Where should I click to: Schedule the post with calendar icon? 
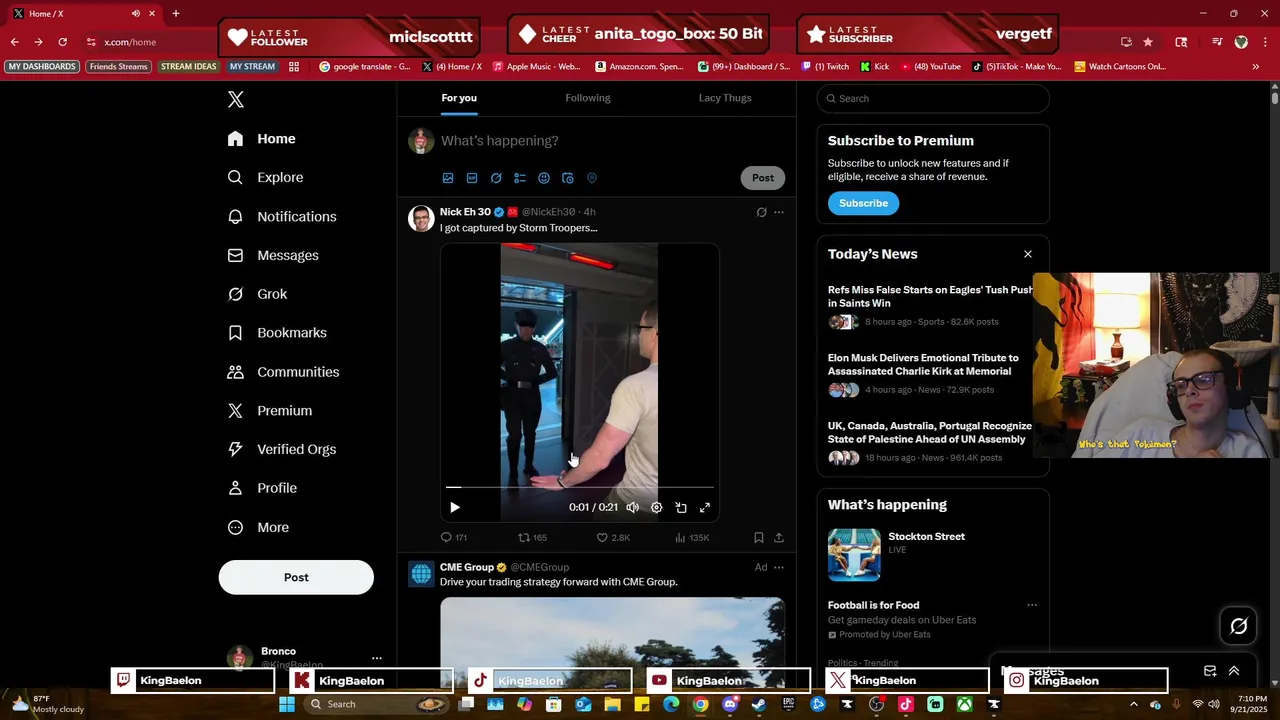coord(568,178)
